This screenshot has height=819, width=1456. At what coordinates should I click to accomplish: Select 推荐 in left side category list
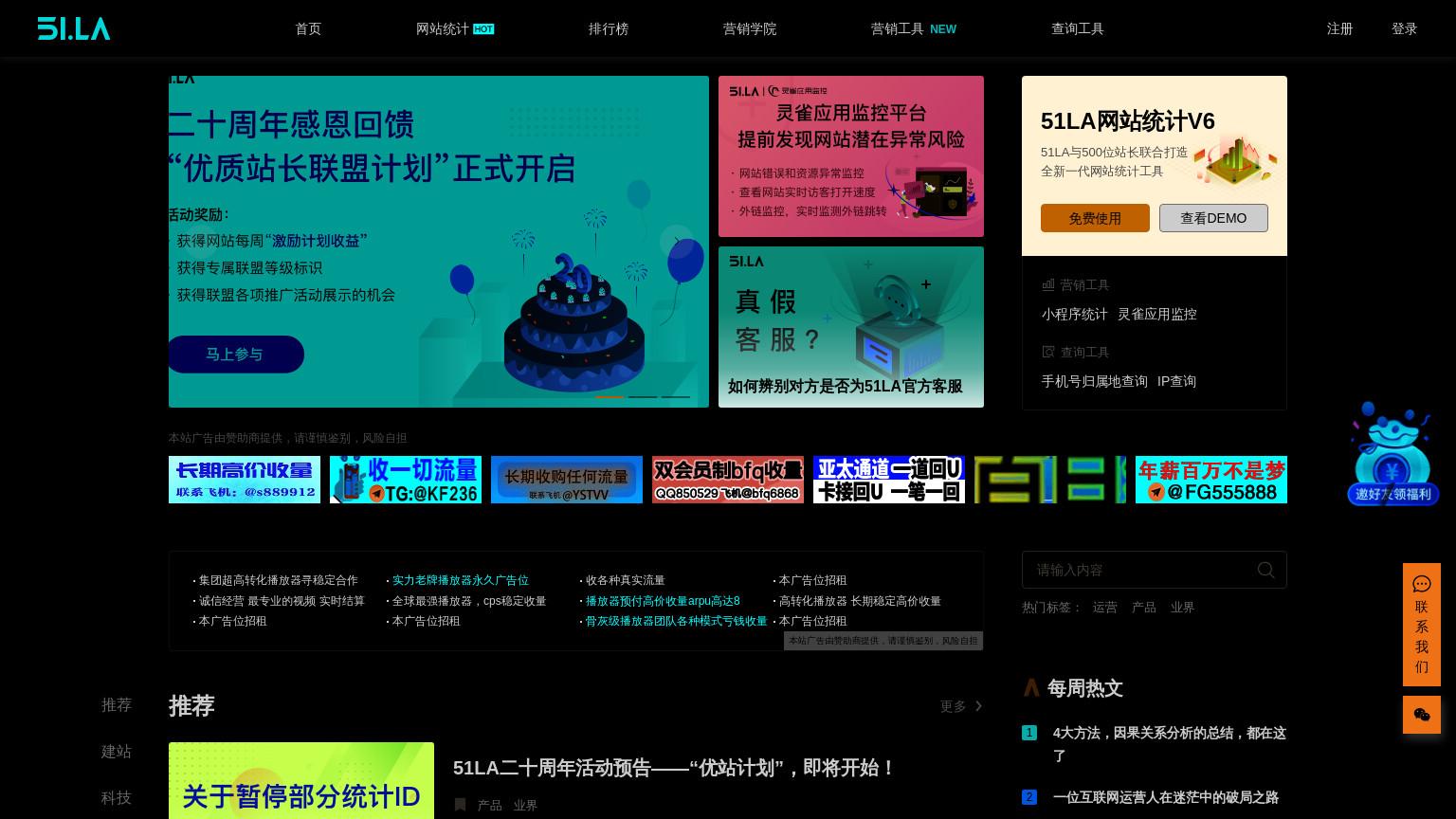117,704
